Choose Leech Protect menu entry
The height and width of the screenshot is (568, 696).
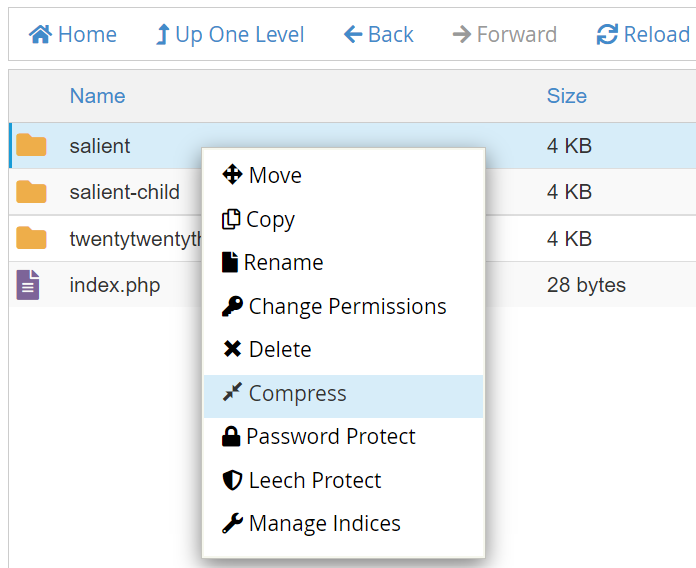point(343,480)
